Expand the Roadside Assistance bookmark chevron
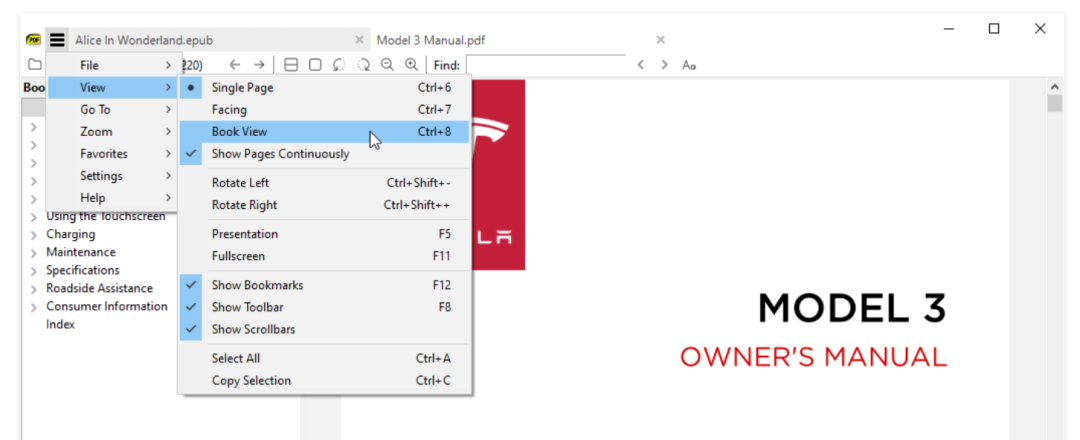Viewport: 1080px width, 440px height. 34,289
